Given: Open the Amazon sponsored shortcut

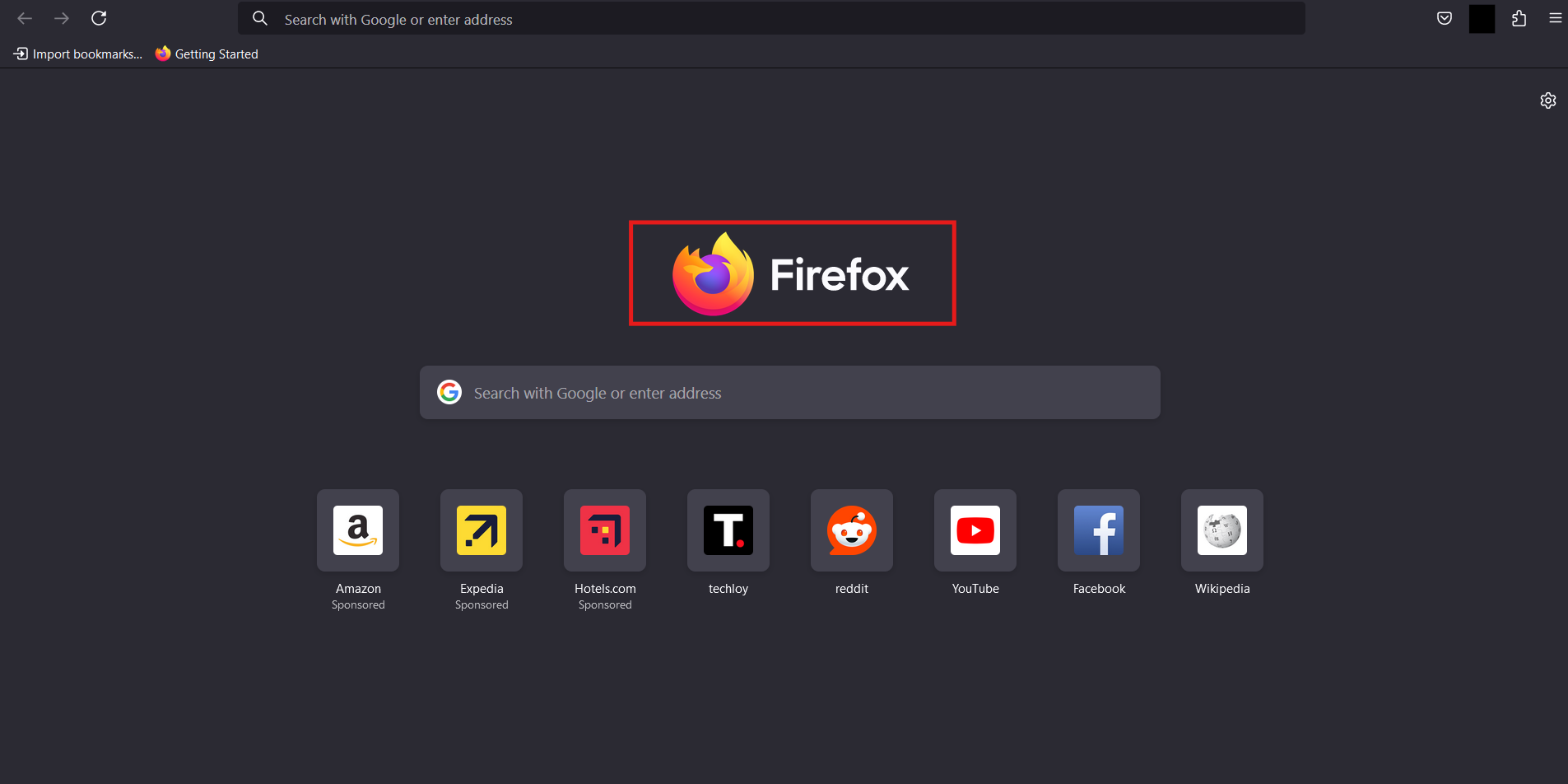Looking at the screenshot, I should [x=357, y=530].
